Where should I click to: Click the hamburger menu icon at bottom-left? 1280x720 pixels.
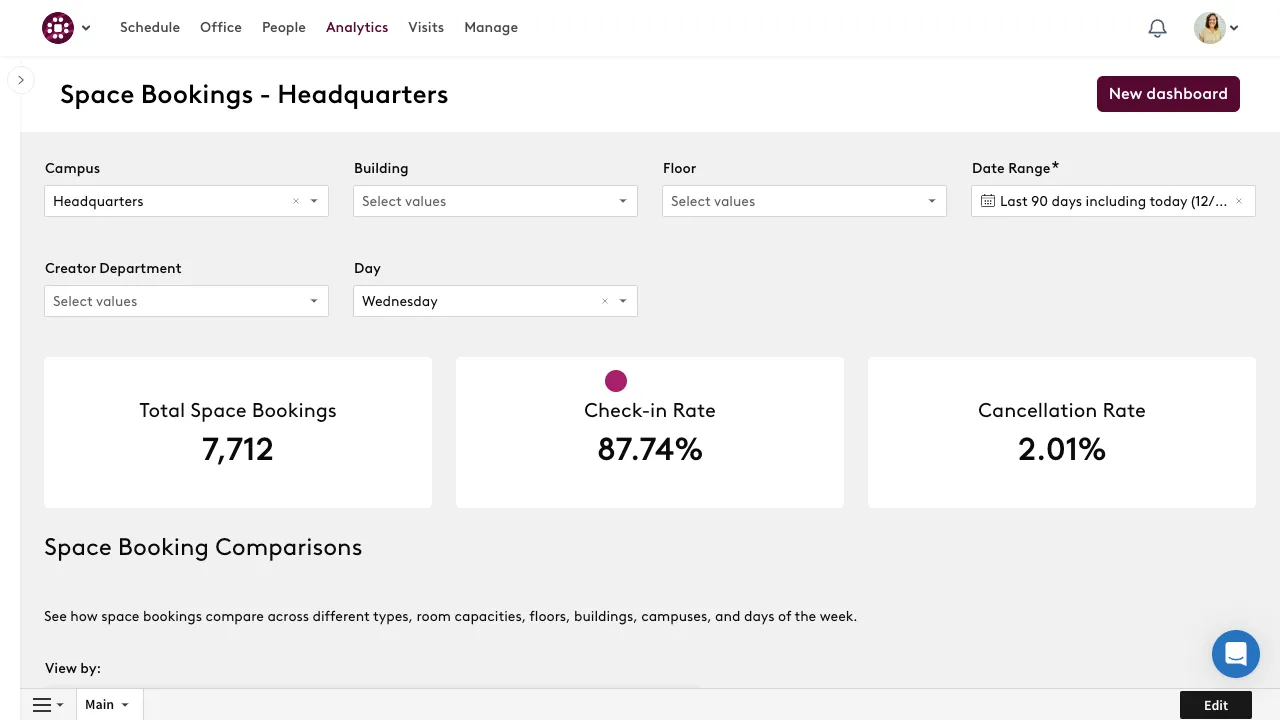coord(40,704)
